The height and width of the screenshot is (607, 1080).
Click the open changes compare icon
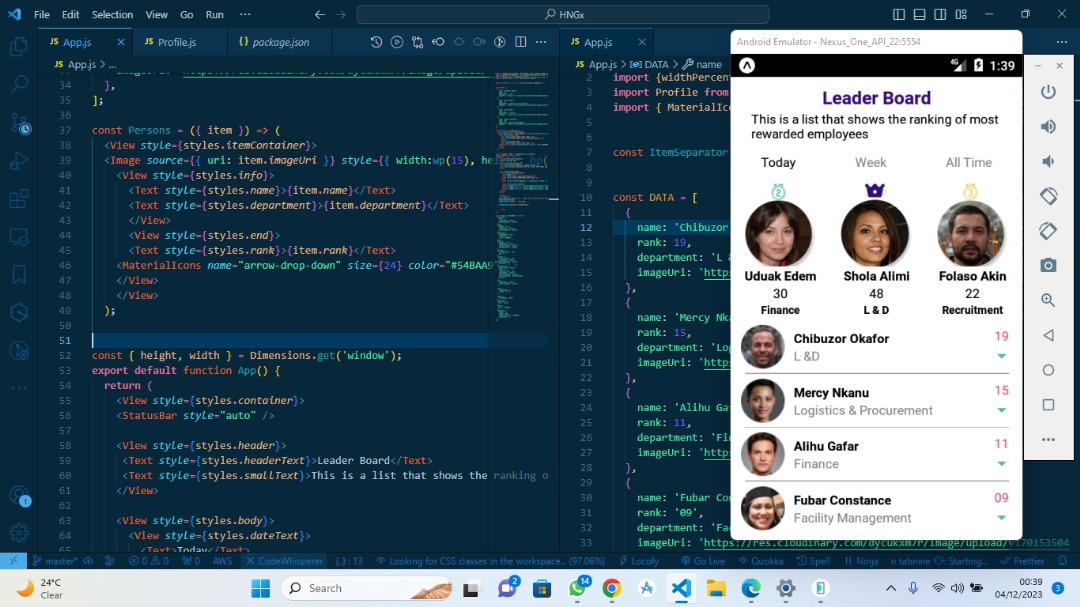417,42
